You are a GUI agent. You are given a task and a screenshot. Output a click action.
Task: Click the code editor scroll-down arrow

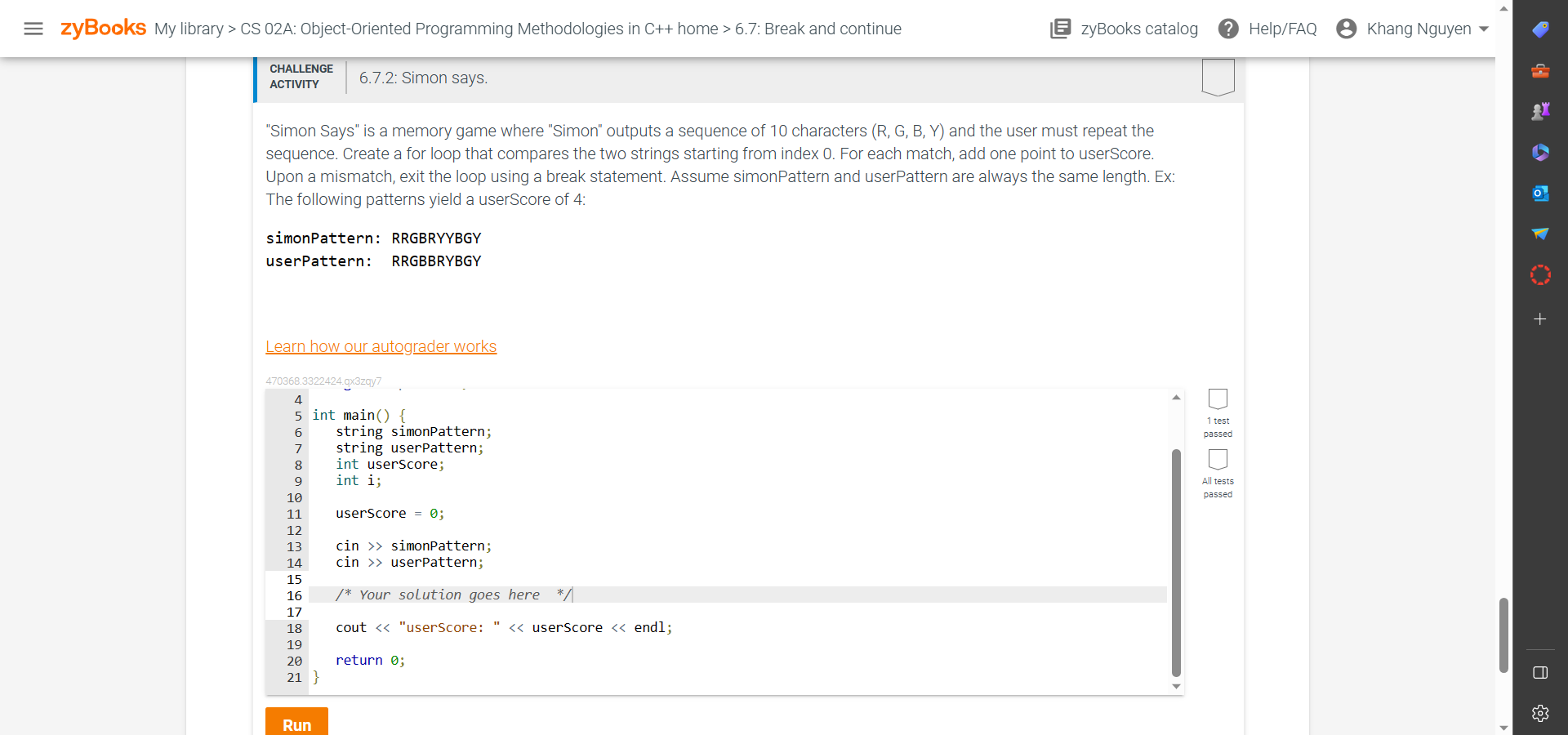[1176, 687]
